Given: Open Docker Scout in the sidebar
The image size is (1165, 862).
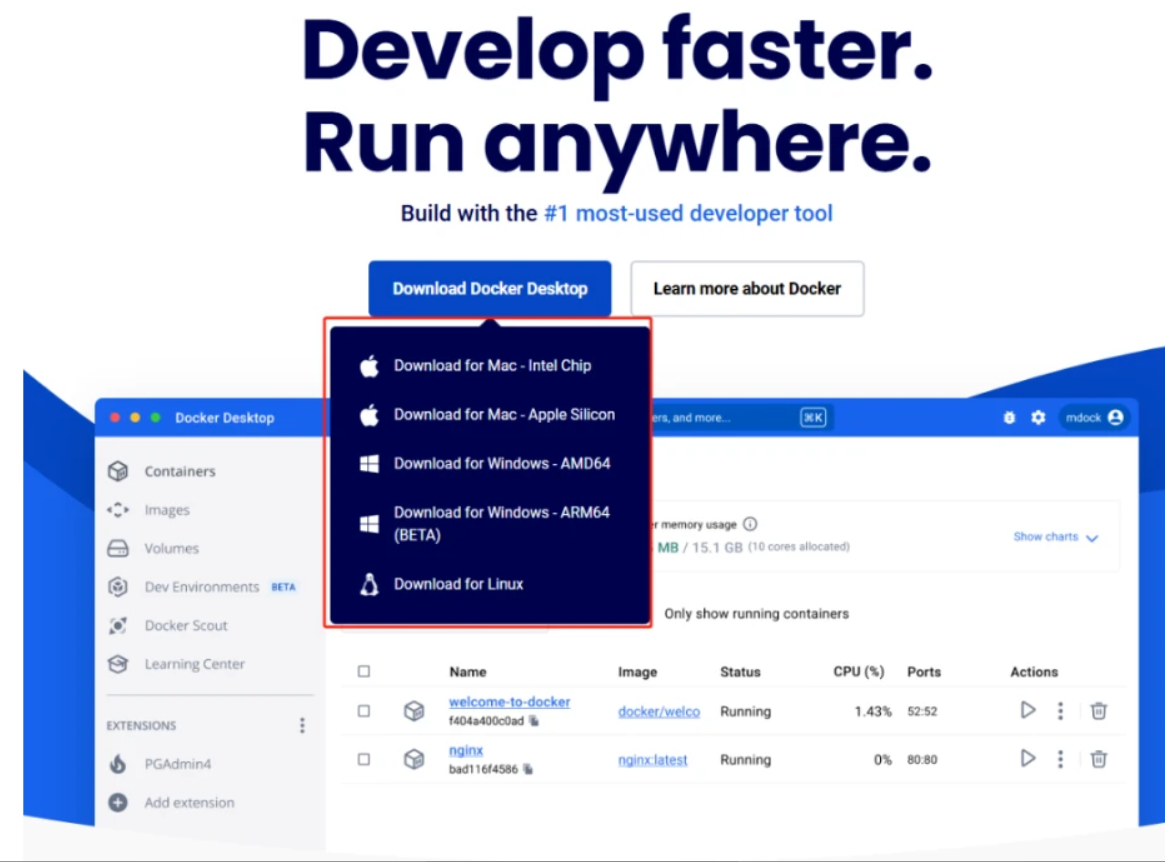Looking at the screenshot, I should tap(186, 626).
